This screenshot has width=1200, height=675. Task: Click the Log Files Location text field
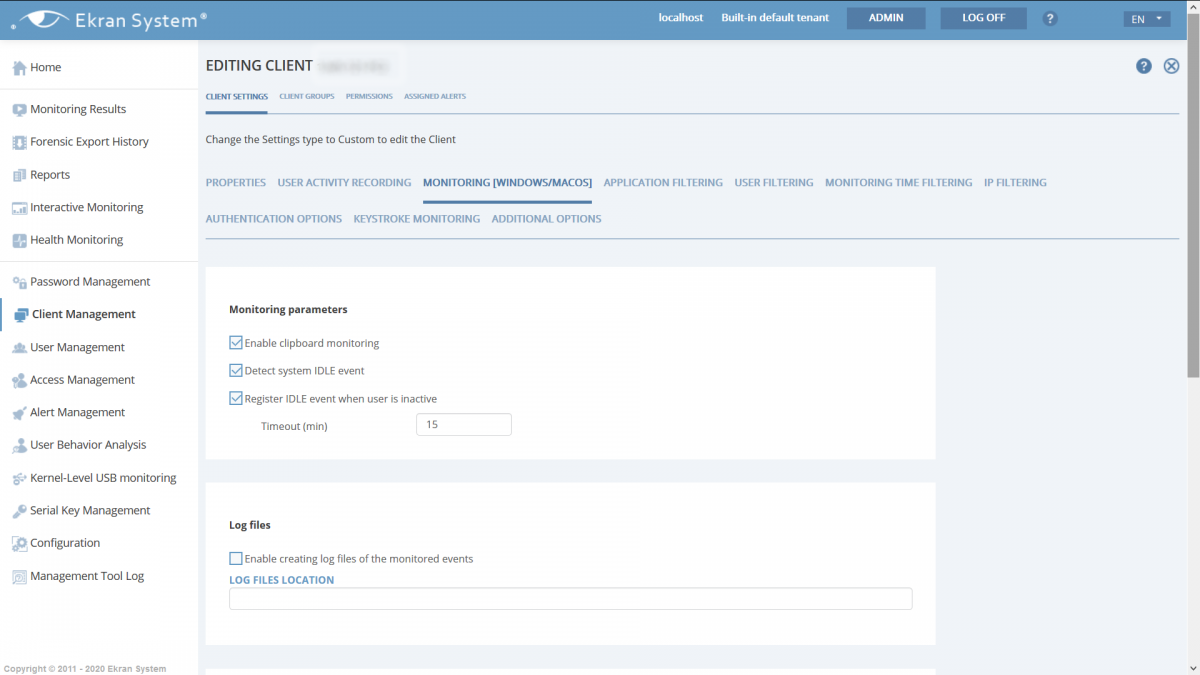[570, 599]
